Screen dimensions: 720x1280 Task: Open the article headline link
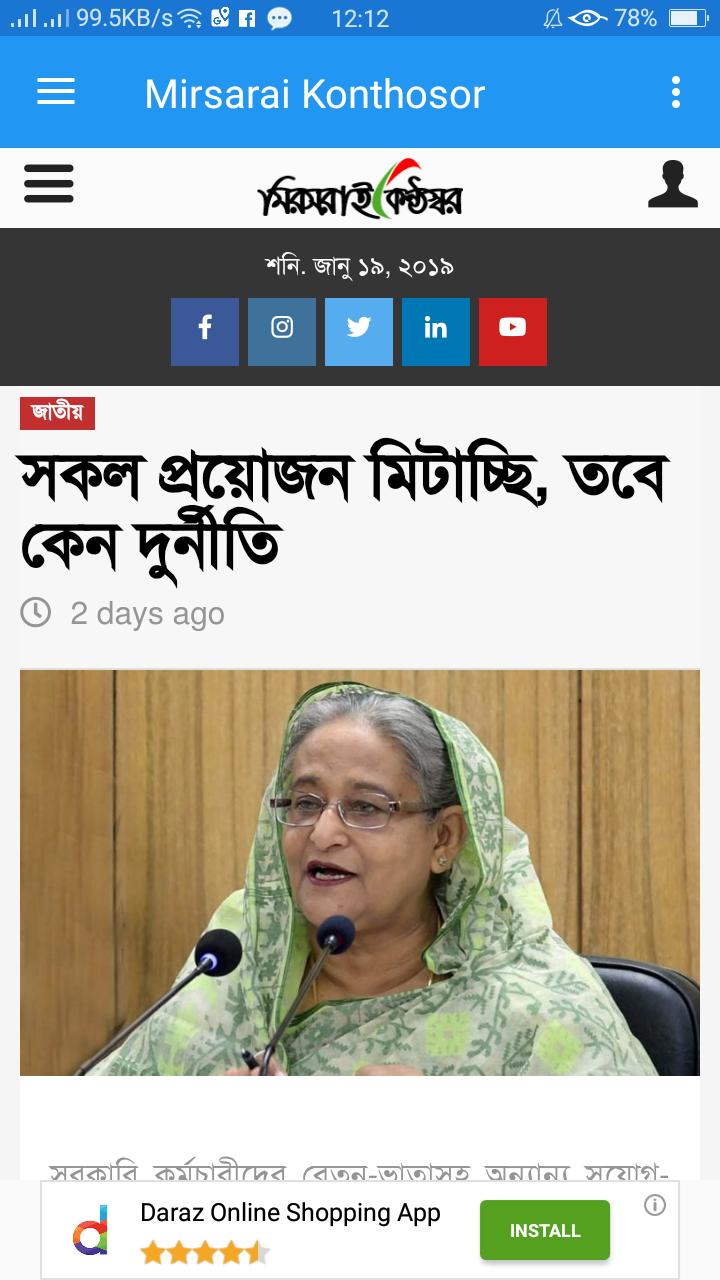pyautogui.click(x=344, y=510)
